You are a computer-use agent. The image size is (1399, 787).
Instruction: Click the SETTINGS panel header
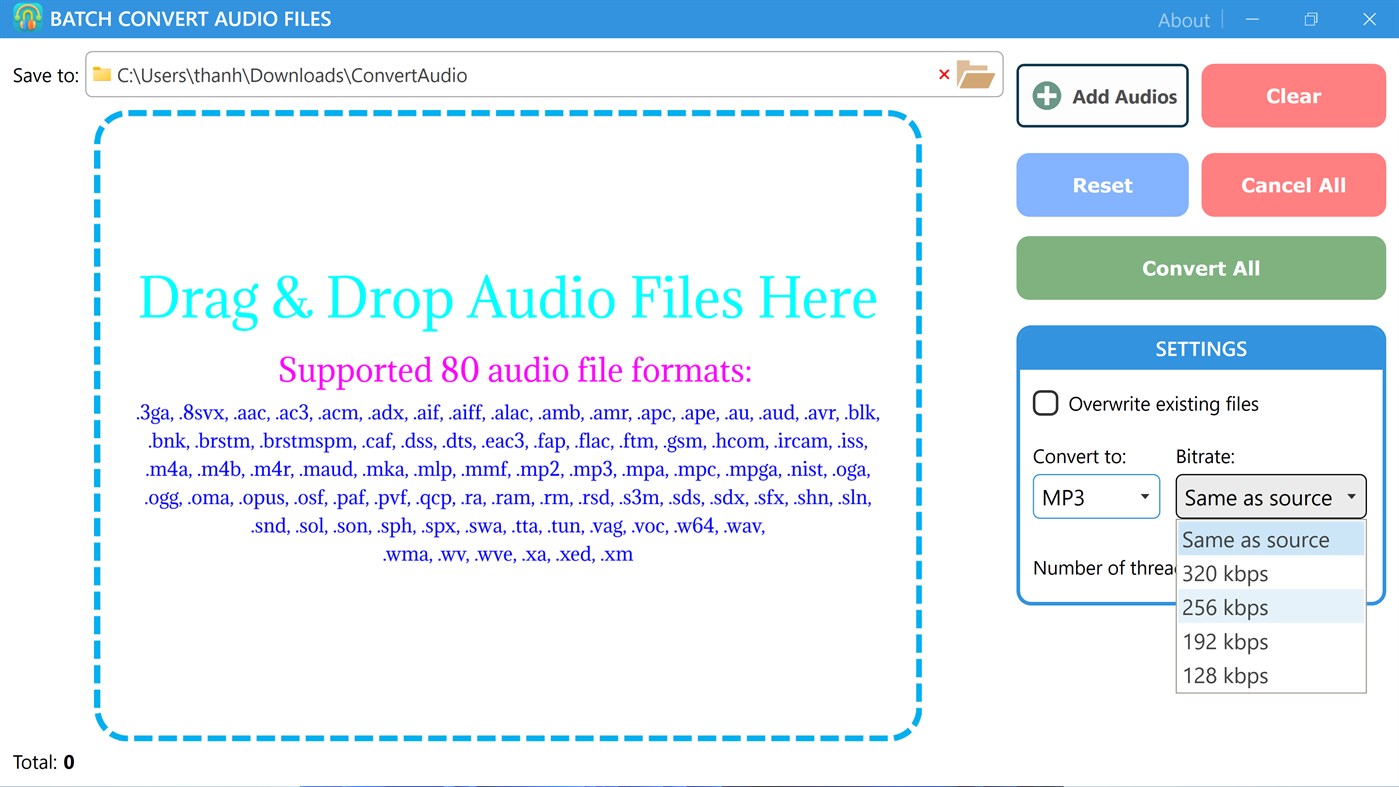click(1201, 349)
